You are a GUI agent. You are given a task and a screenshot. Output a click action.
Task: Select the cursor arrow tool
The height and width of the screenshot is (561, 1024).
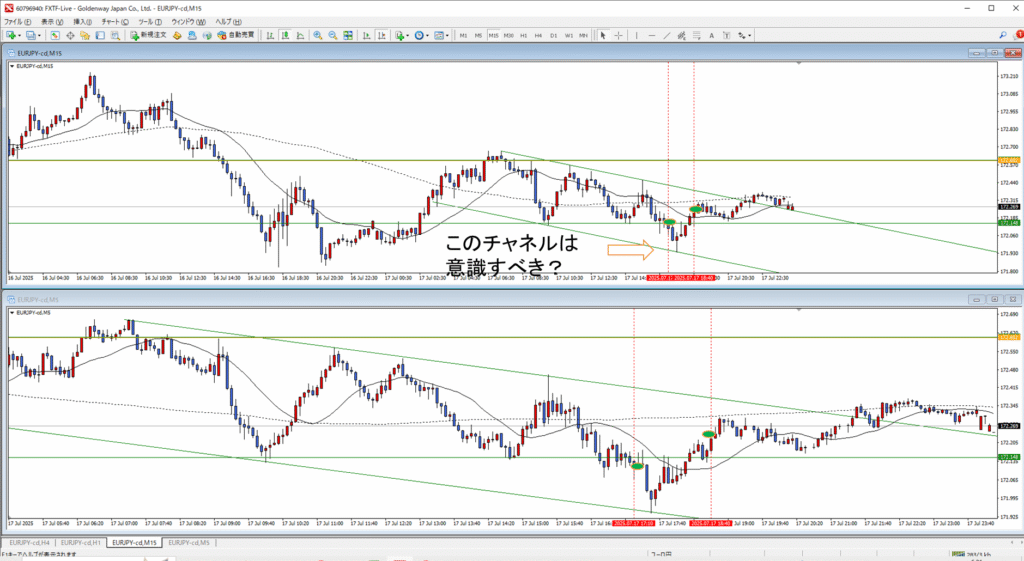pyautogui.click(x=603, y=35)
